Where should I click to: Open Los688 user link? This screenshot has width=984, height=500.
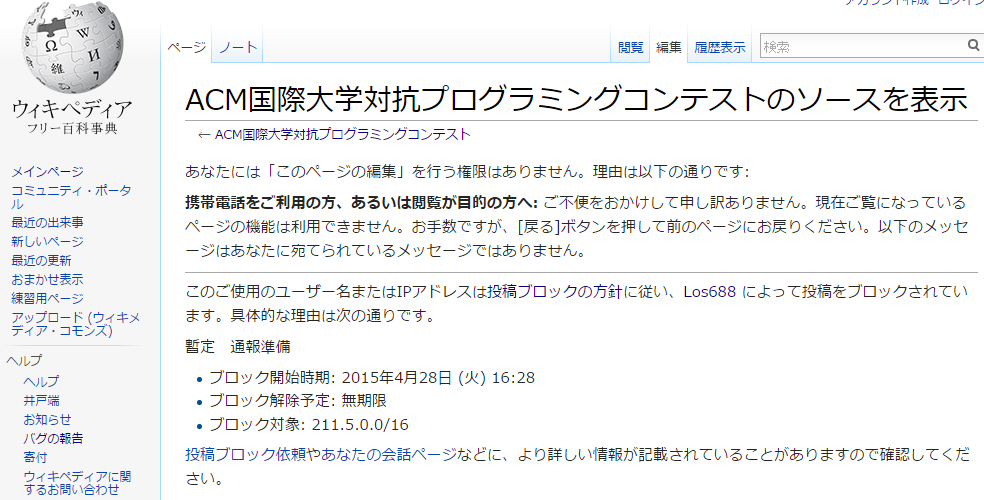pyautogui.click(x=709, y=292)
